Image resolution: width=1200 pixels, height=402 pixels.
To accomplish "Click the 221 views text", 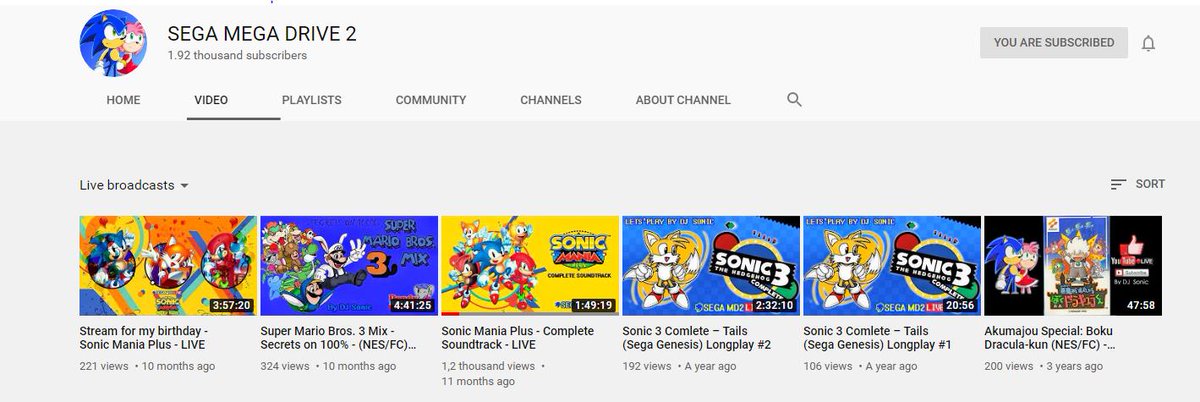I will 104,366.
